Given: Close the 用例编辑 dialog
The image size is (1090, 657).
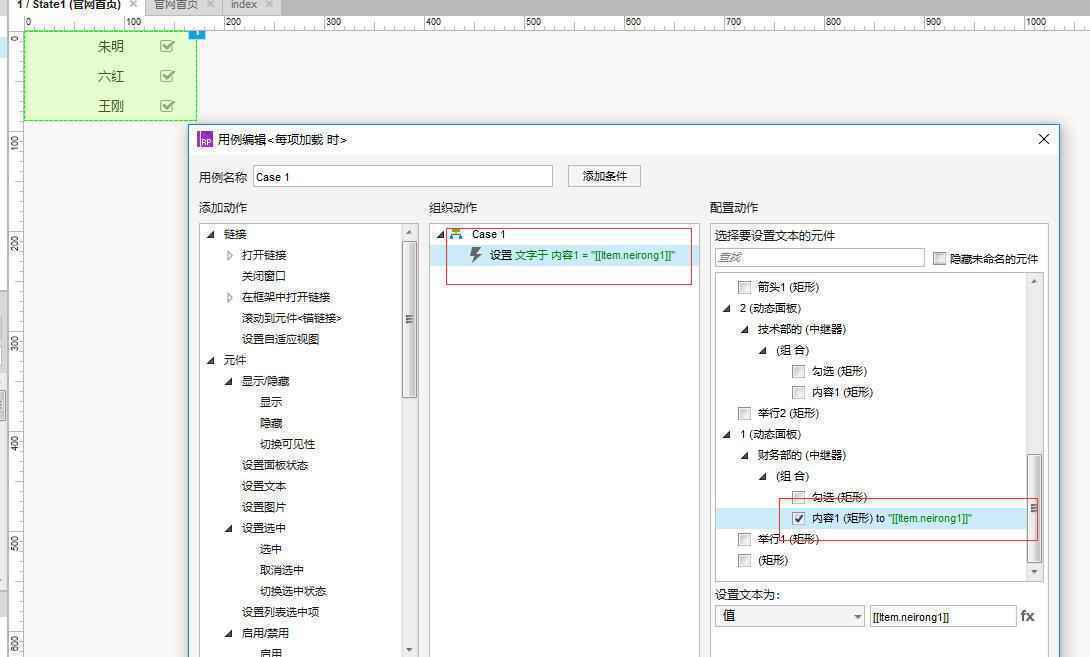Looking at the screenshot, I should (x=1043, y=139).
